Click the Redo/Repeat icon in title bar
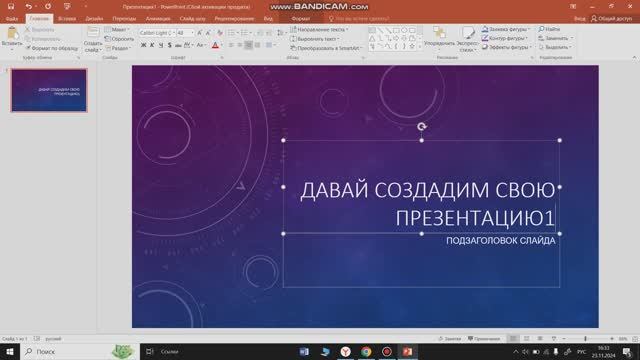640x360 pixels. click(x=48, y=7)
